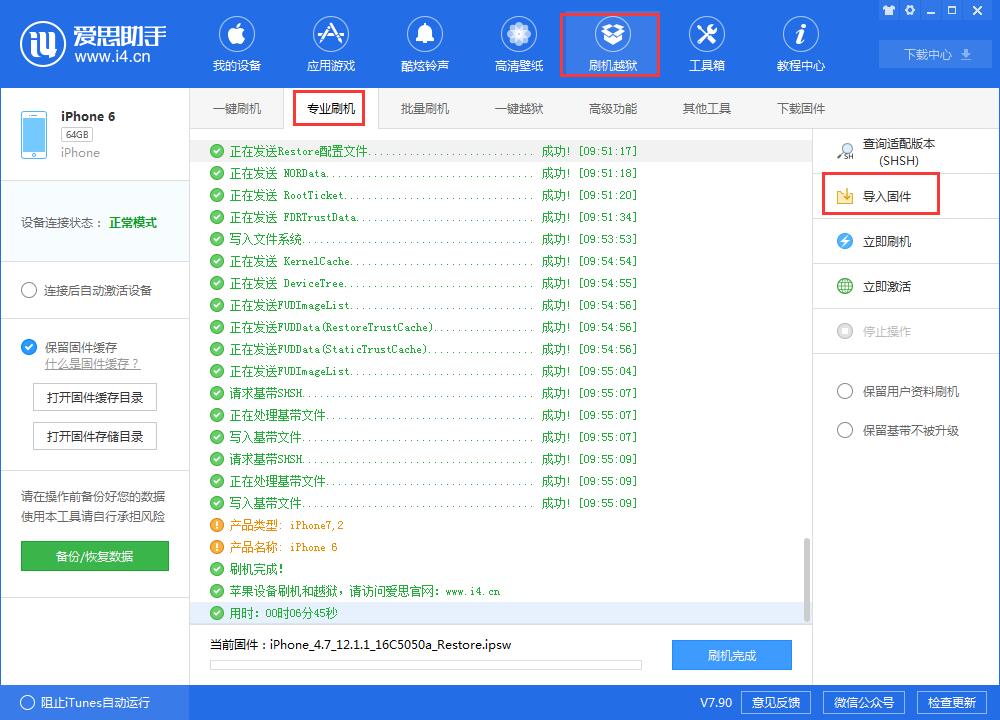
Task: Switch to the 一键越狱 tab
Action: [x=518, y=108]
